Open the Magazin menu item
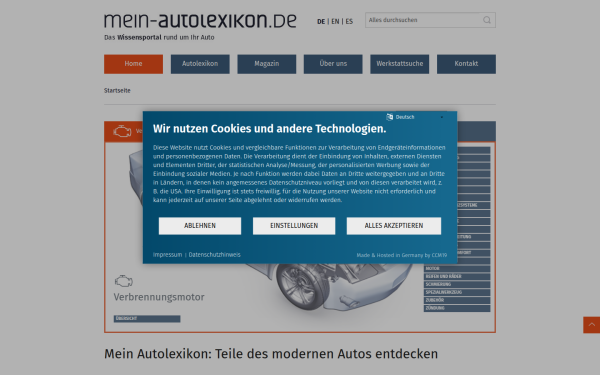Viewport: 600px width, 375px height. pyautogui.click(x=267, y=64)
